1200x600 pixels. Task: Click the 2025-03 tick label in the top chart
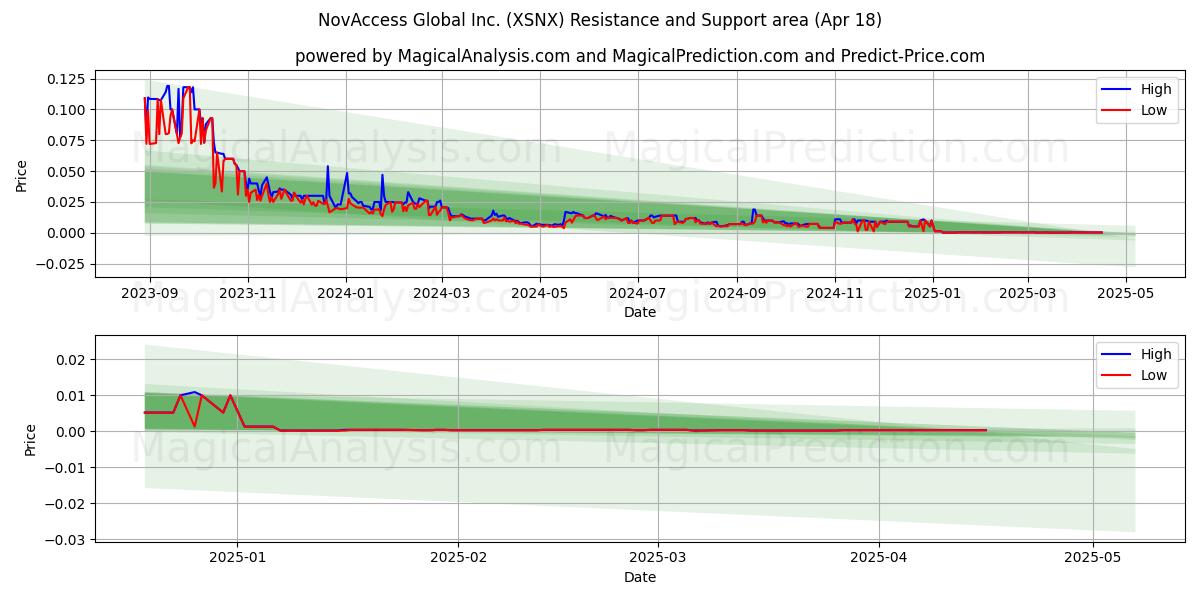point(1028,294)
